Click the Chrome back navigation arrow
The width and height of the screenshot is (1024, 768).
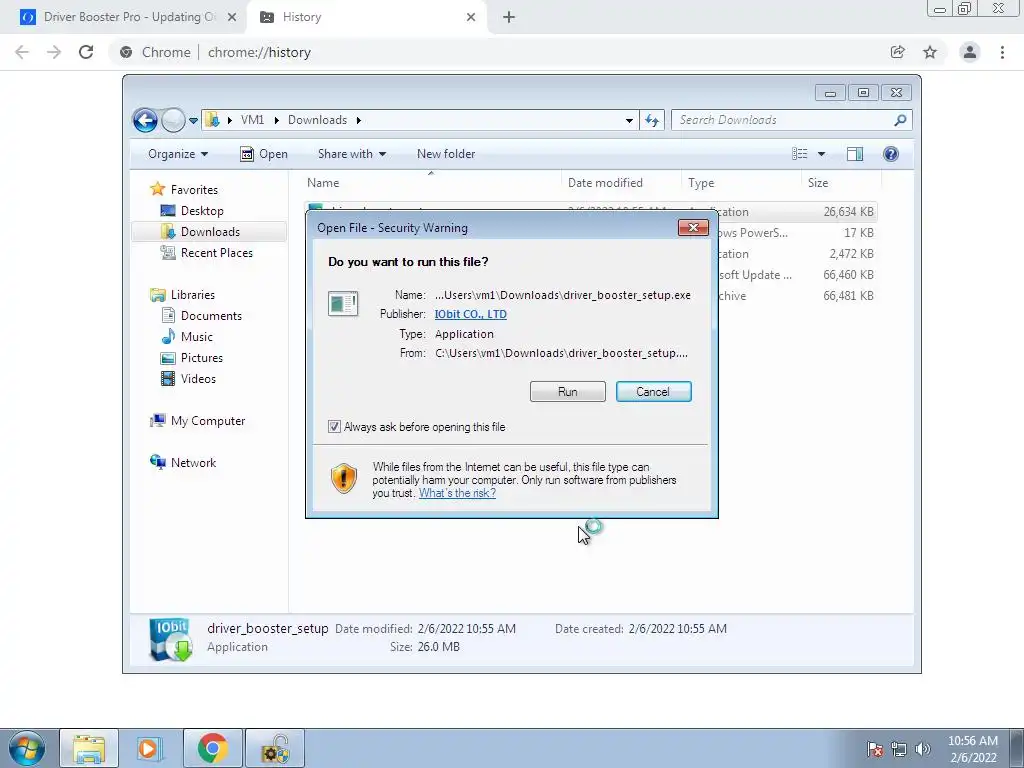pos(22,52)
